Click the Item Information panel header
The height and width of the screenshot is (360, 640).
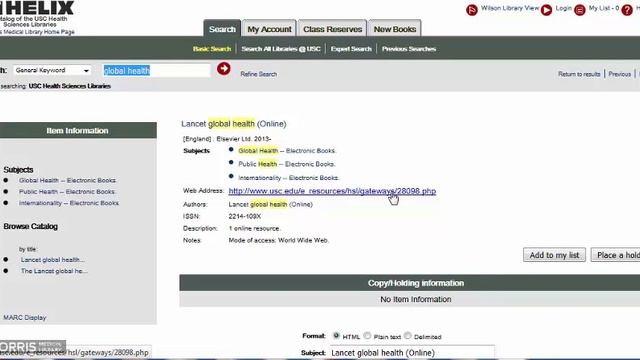point(78,131)
